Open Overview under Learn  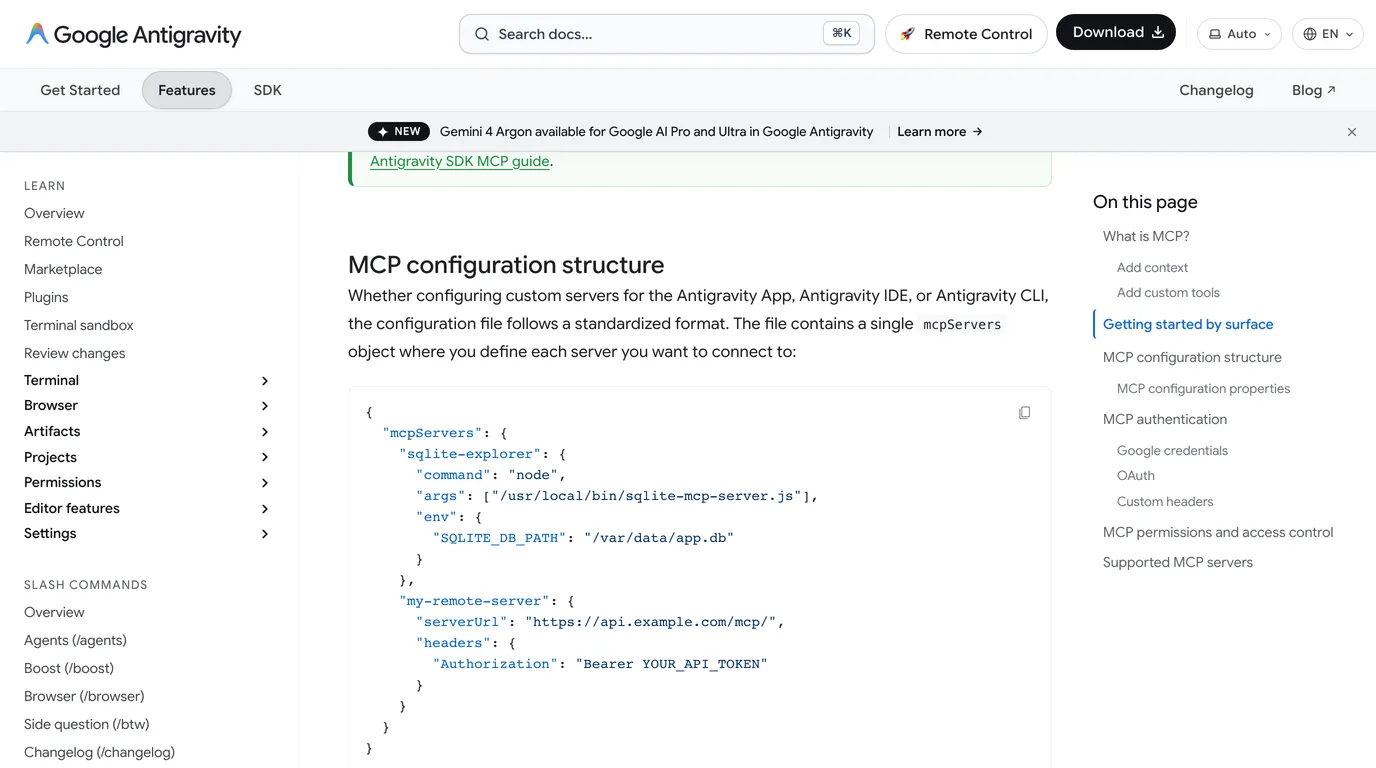(54, 213)
